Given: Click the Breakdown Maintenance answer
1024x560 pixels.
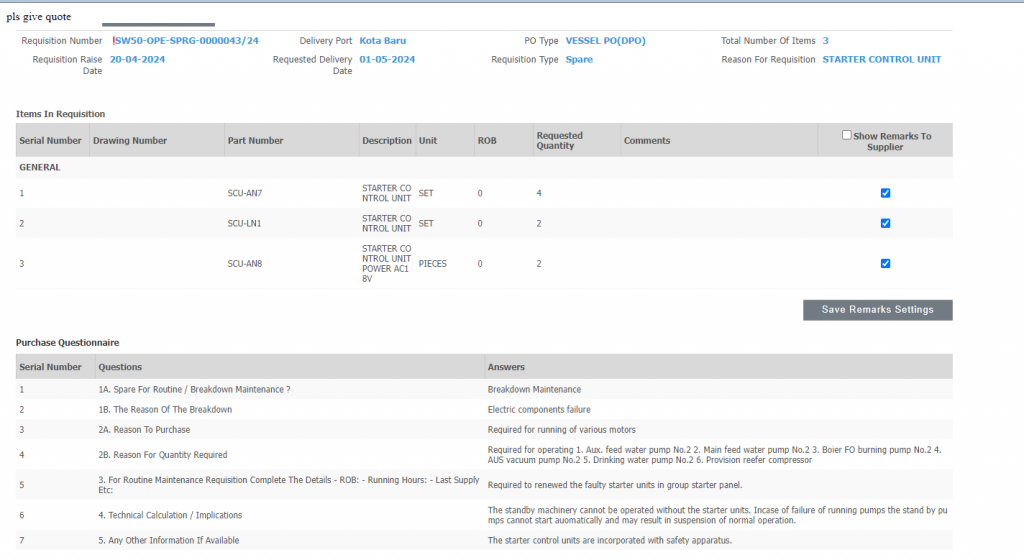Looking at the screenshot, I should (534, 389).
